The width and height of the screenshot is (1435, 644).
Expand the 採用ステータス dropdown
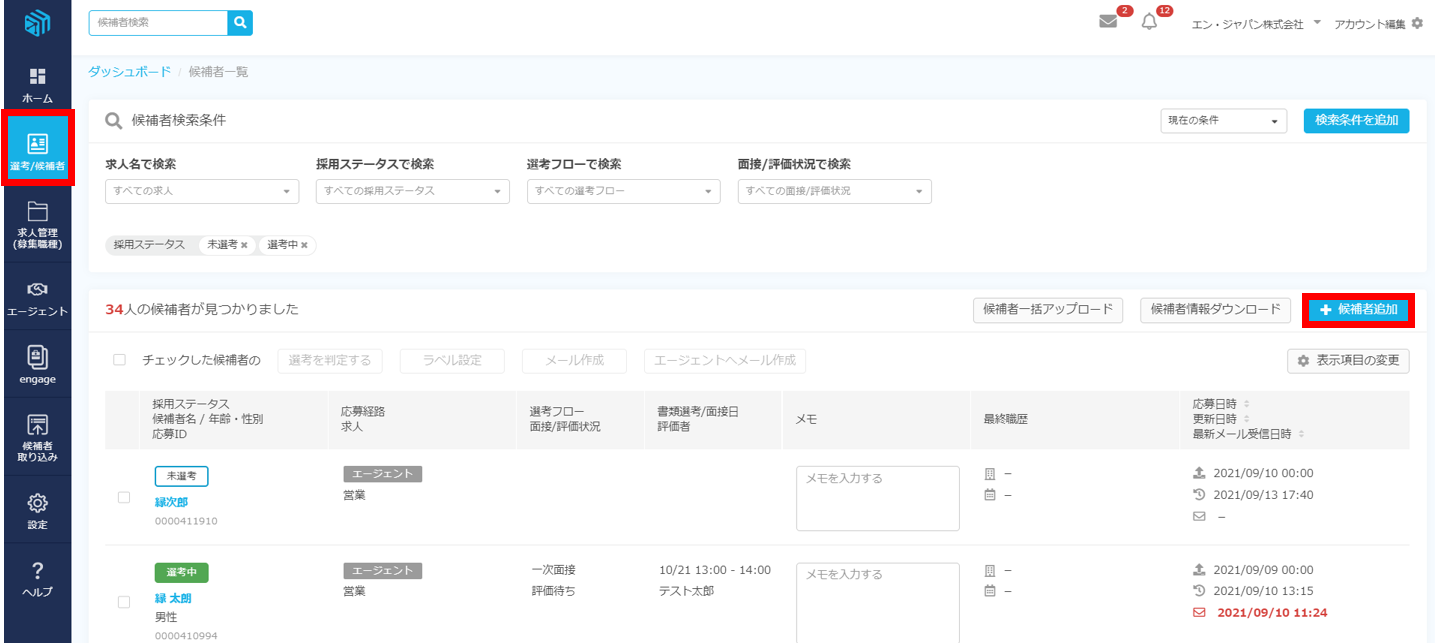coord(412,191)
